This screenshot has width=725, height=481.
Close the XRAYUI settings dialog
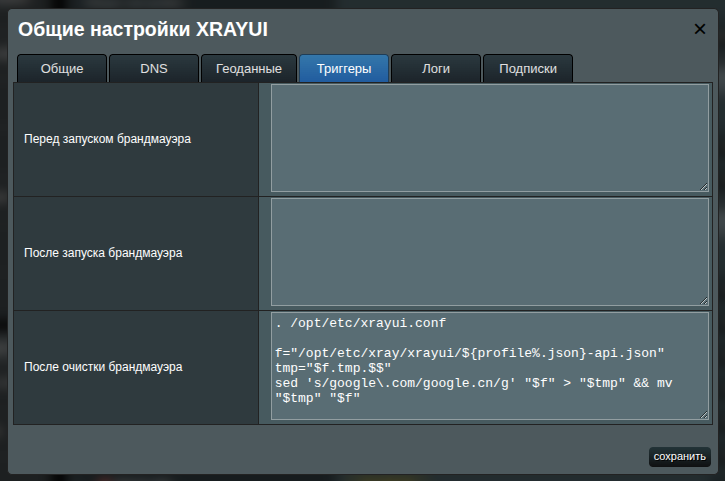coord(700,29)
